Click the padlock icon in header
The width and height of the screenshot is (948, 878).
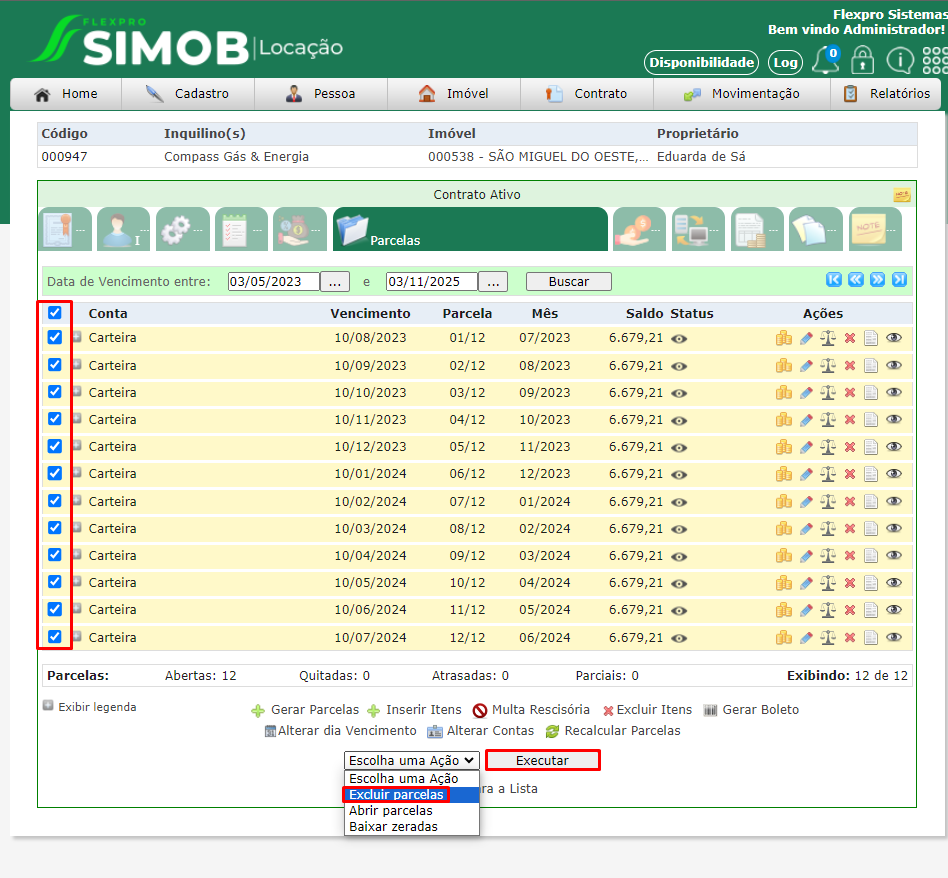[863, 60]
